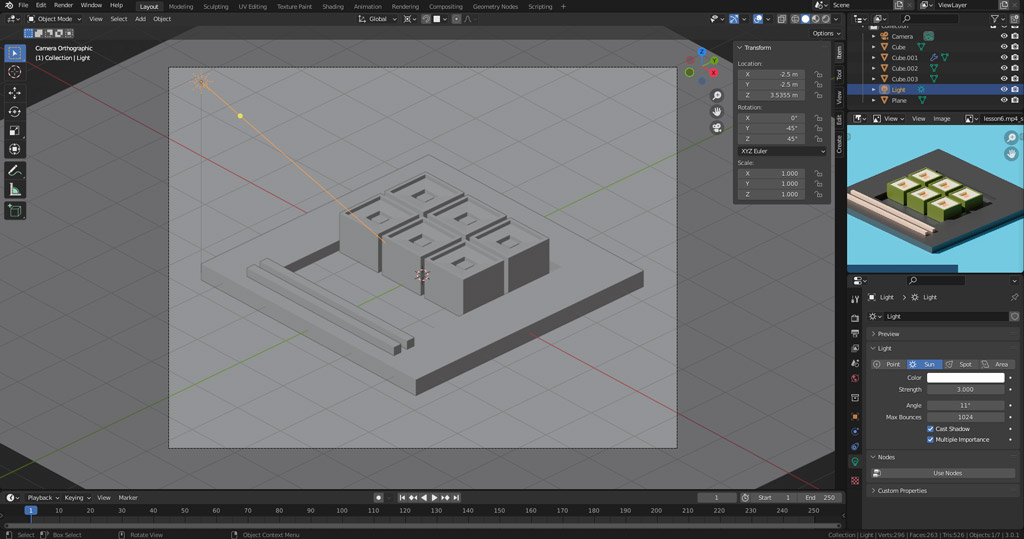The width and height of the screenshot is (1024, 539).
Task: Choose the Add Cube tool
Action: (x=15, y=210)
